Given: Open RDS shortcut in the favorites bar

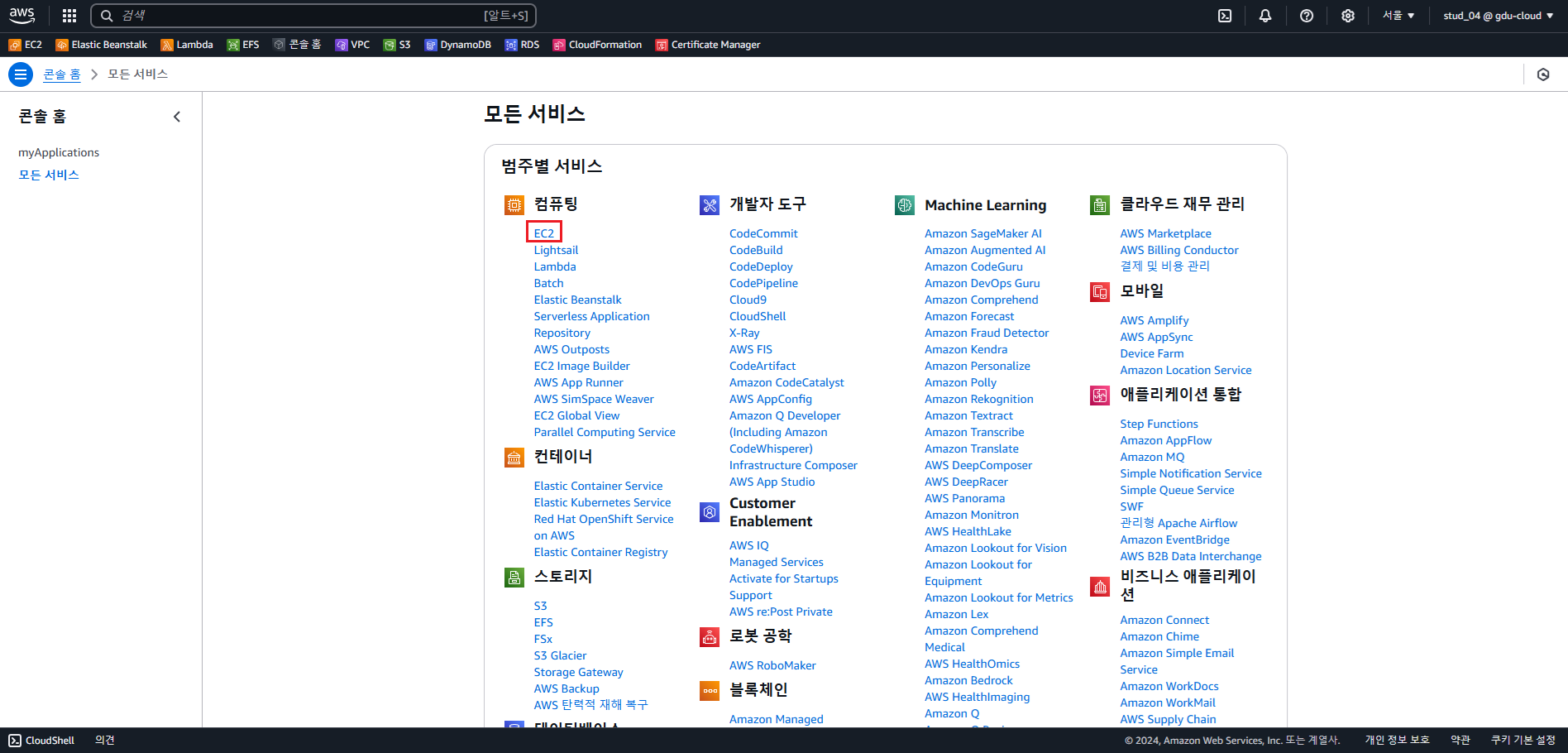Looking at the screenshot, I should point(523,45).
